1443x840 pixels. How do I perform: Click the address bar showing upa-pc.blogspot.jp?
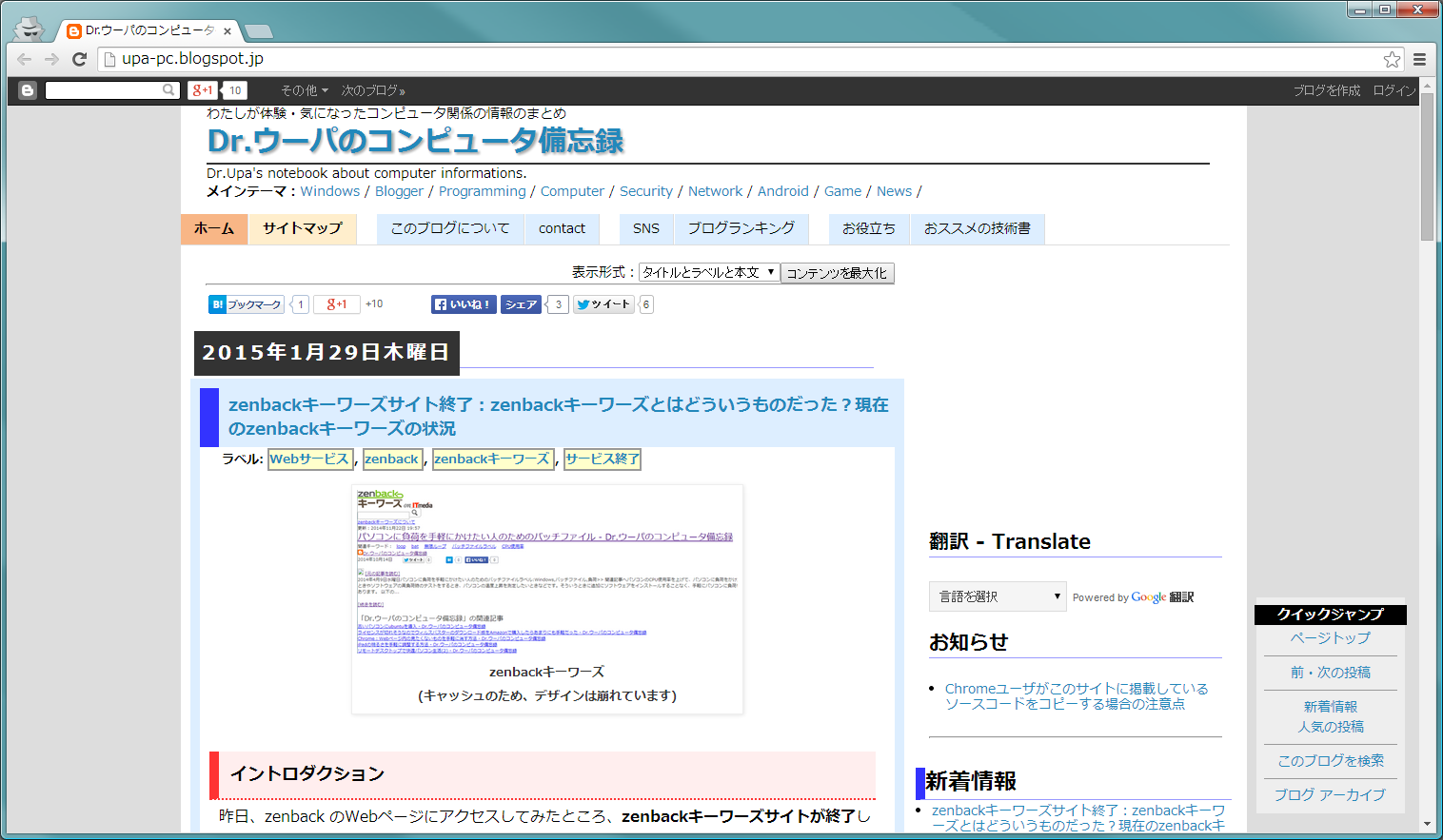(x=742, y=59)
